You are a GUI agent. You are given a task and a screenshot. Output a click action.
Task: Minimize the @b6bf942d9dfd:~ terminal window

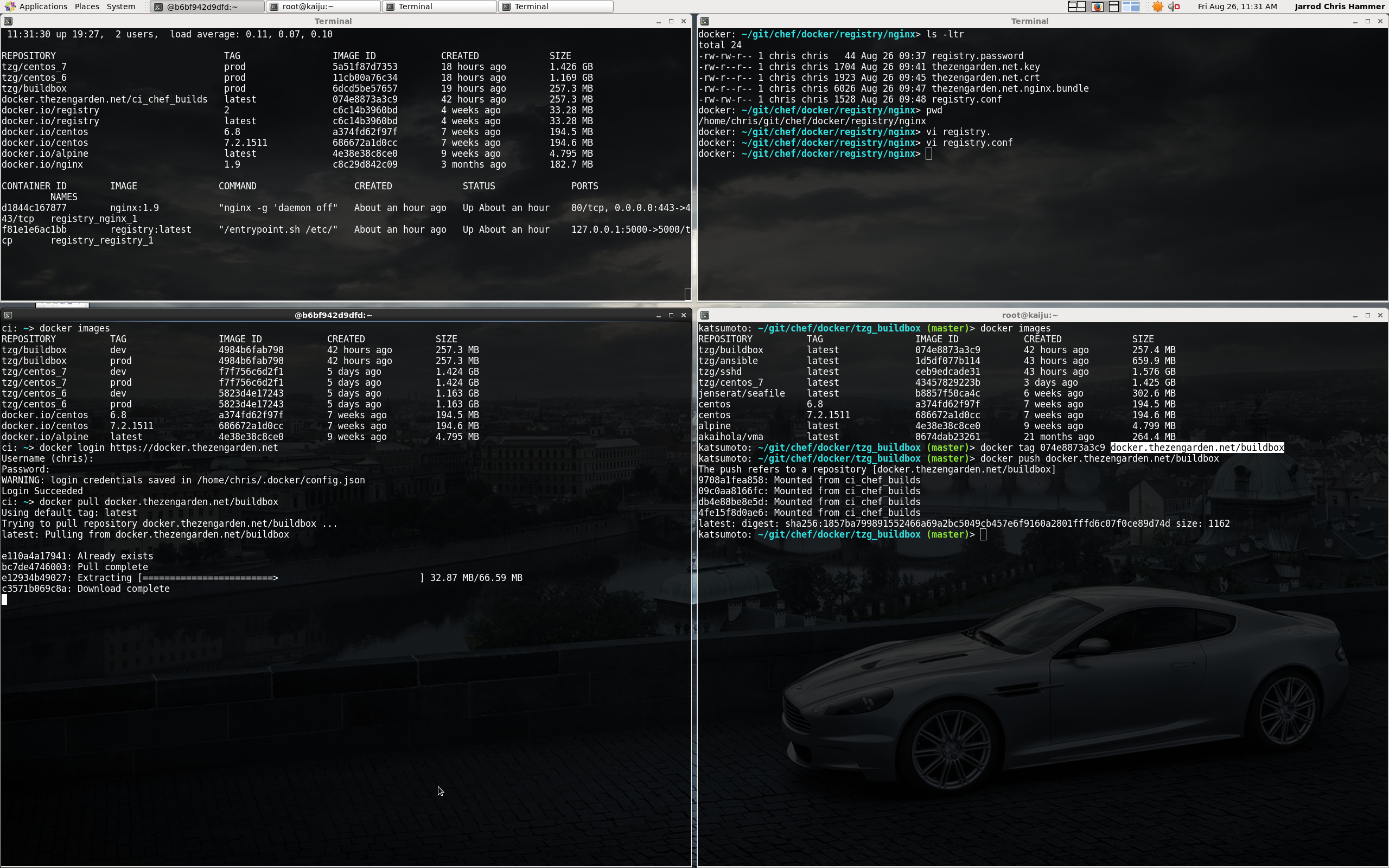click(658, 315)
